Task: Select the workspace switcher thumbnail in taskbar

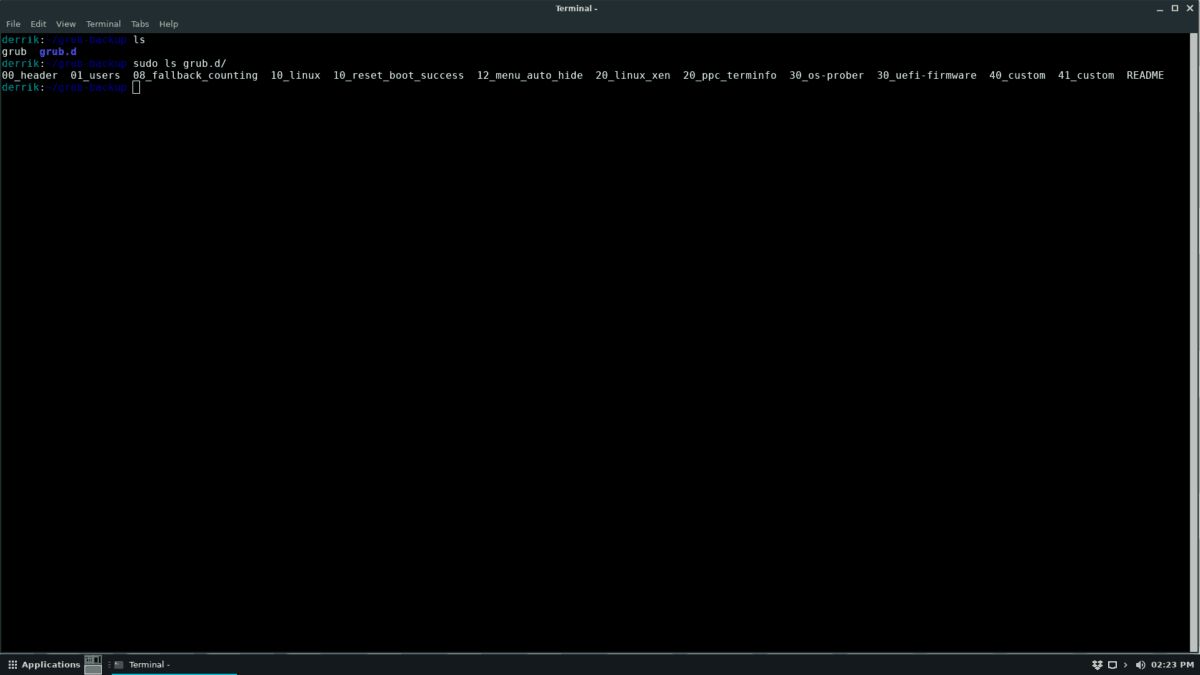Action: [93, 663]
